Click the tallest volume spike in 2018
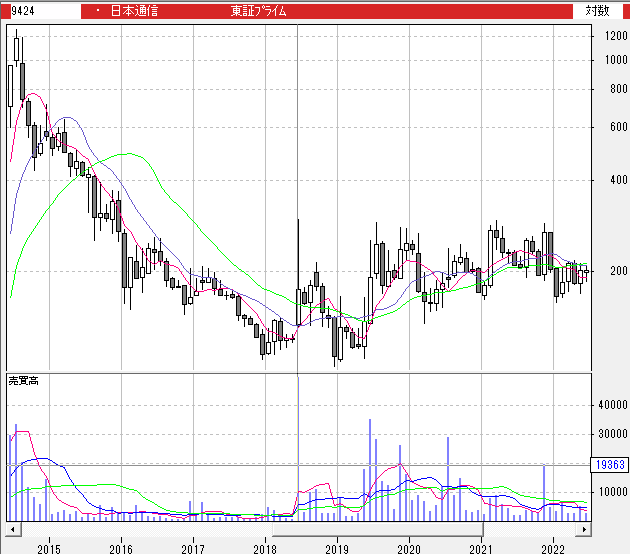The image size is (630, 554). point(298,448)
